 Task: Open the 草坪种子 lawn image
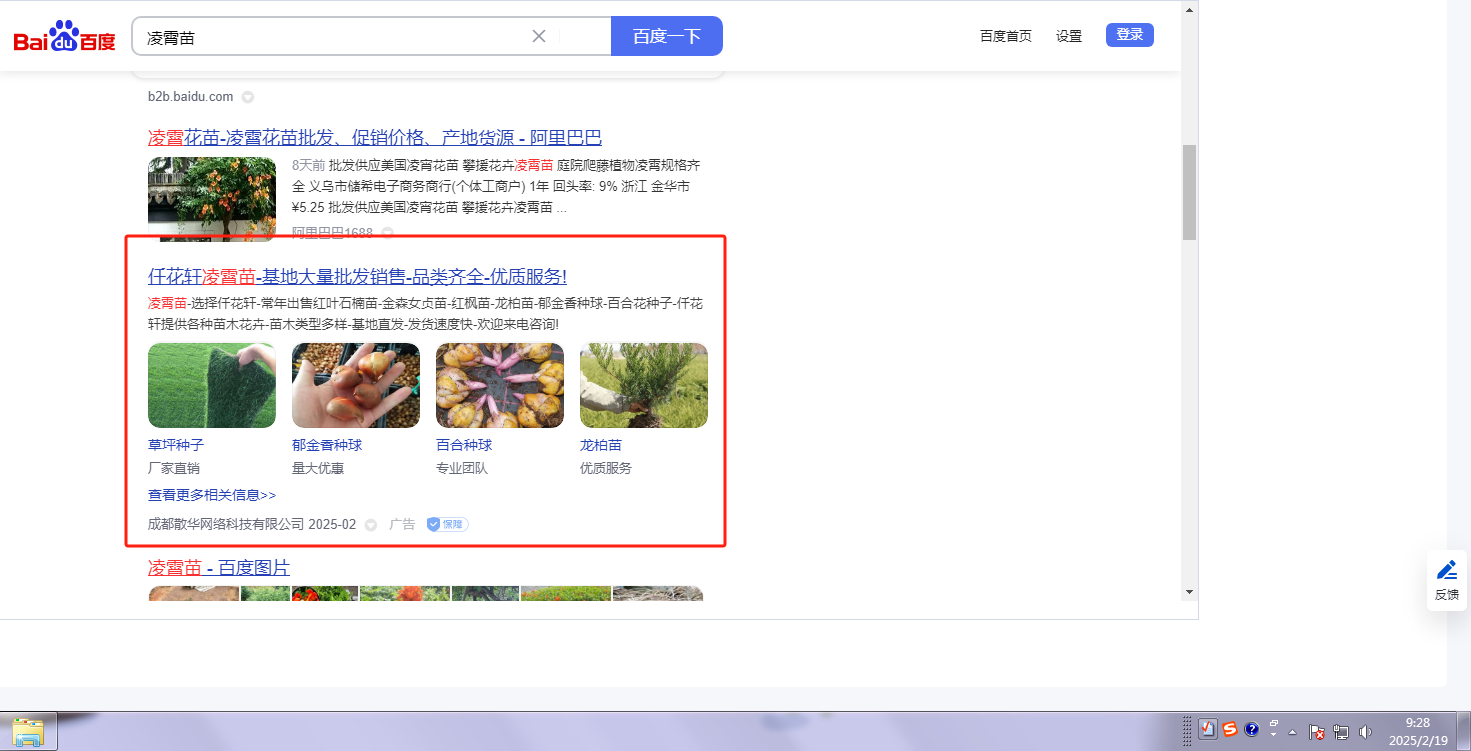click(x=212, y=386)
